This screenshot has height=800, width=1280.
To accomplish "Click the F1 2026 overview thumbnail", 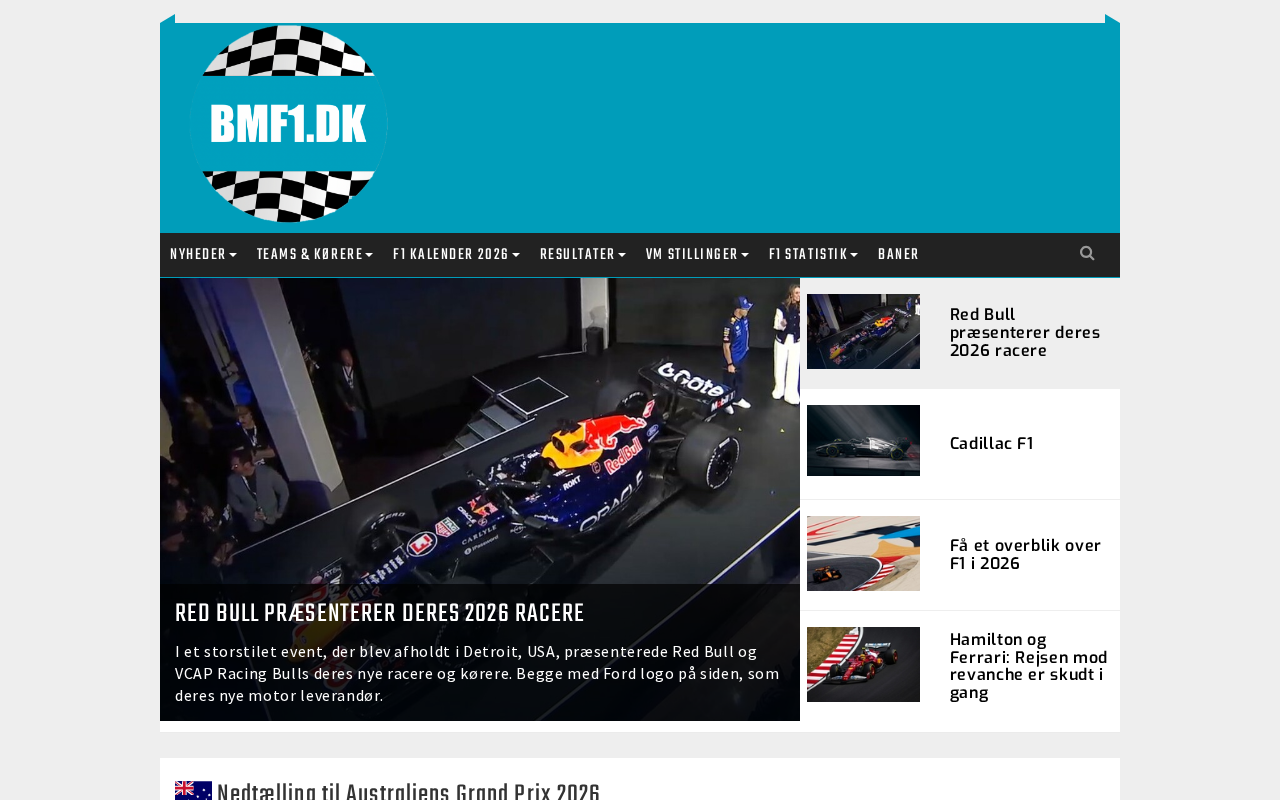I will [x=863, y=554].
